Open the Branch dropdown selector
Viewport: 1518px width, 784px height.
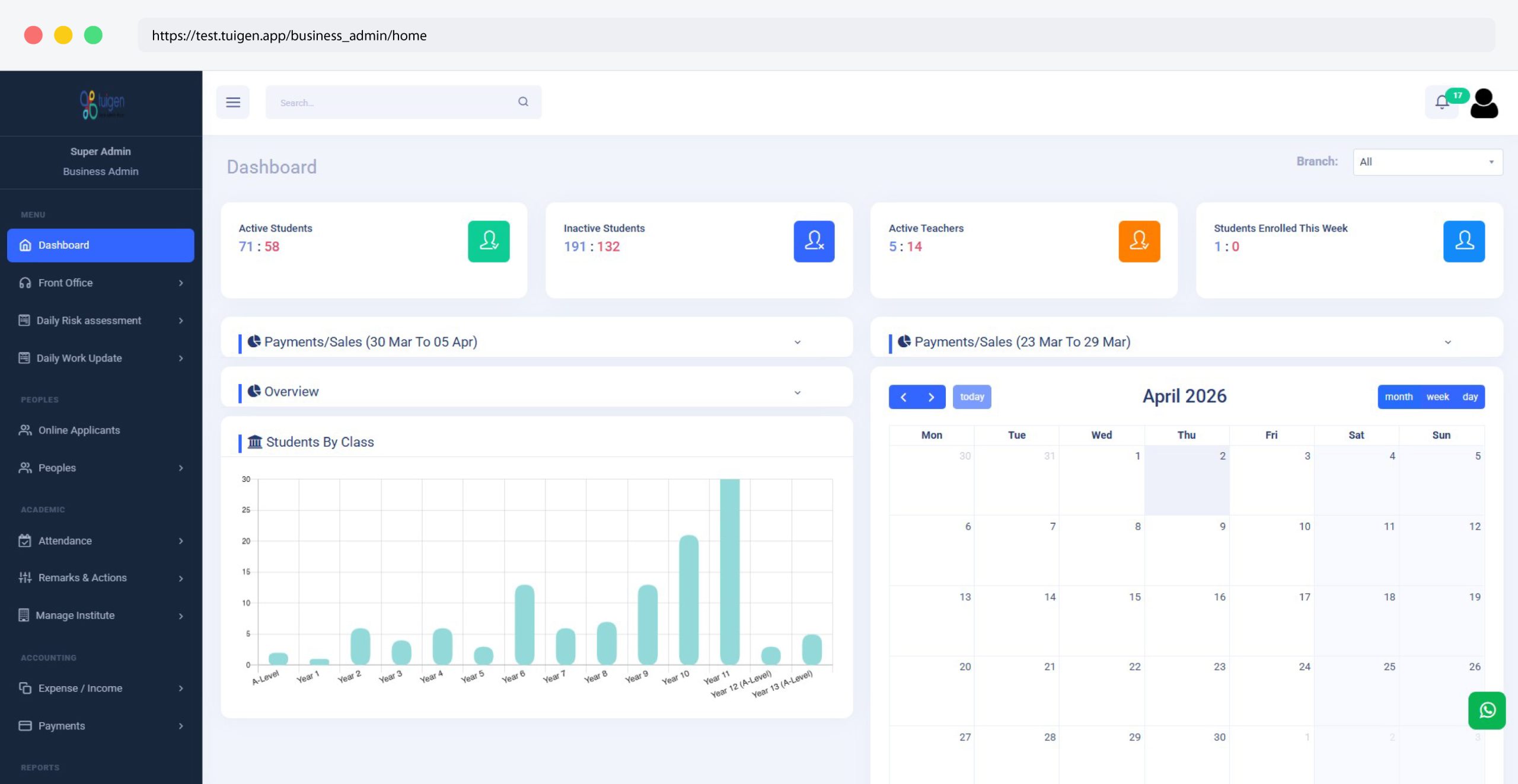pyautogui.click(x=1427, y=162)
